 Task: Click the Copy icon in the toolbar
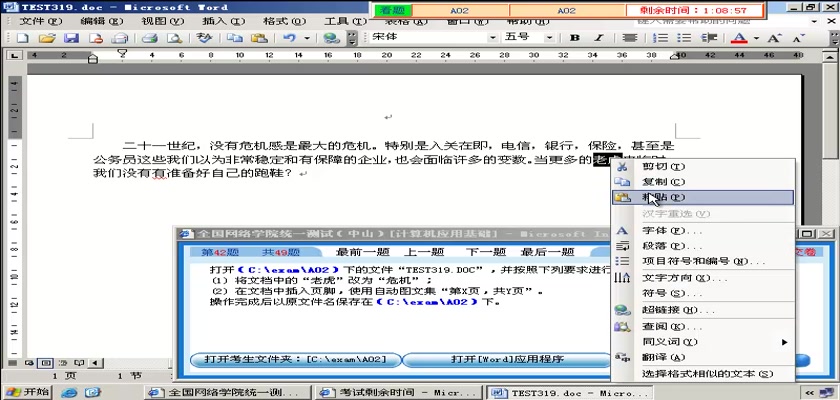(235, 38)
